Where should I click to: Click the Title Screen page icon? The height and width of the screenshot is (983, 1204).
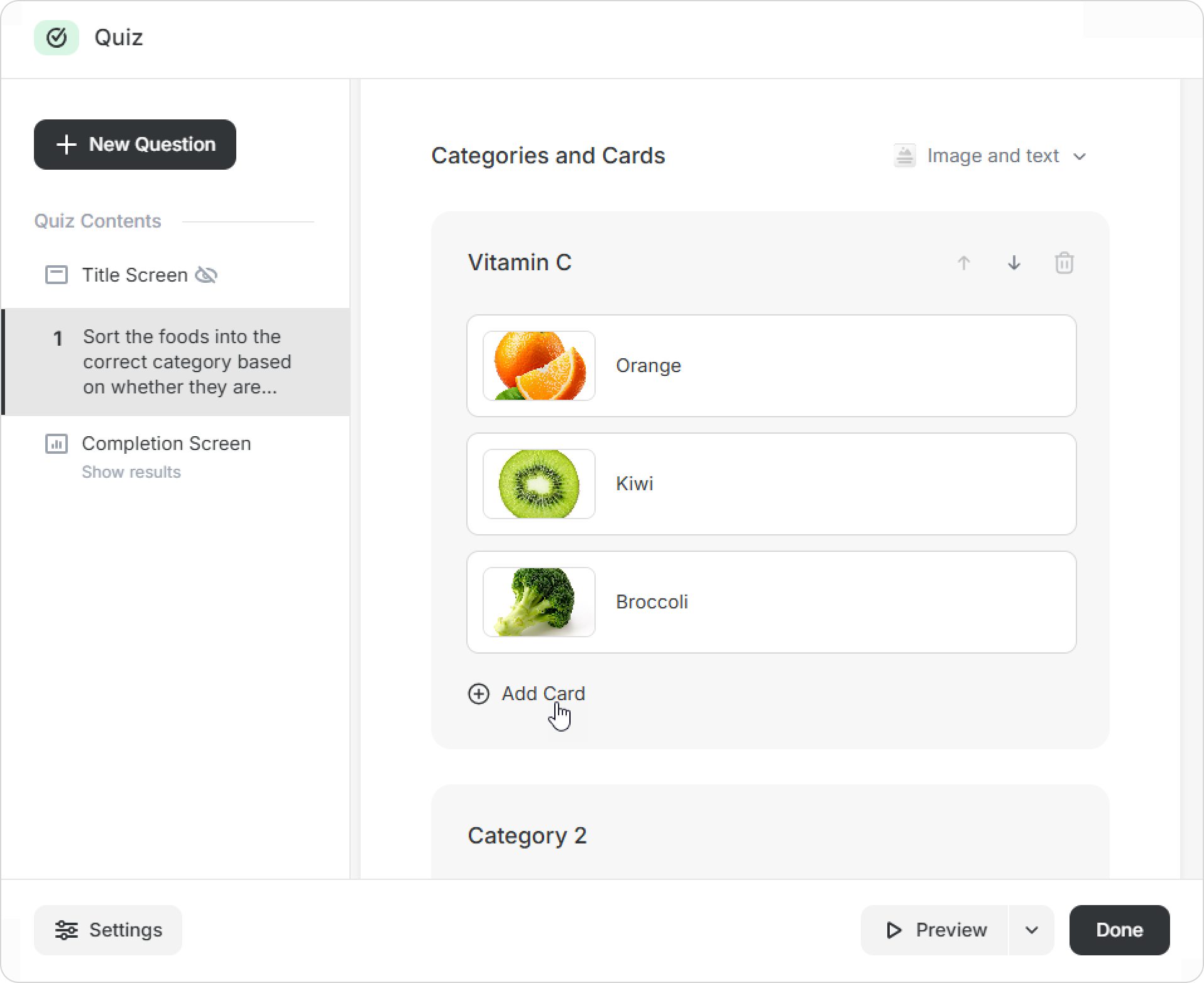click(57, 275)
